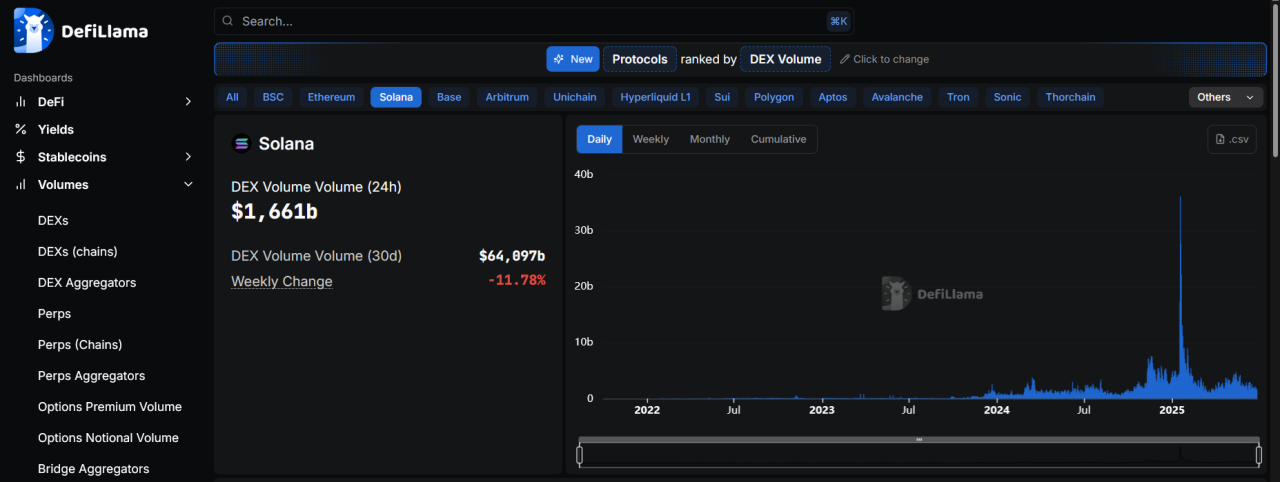
Task: Click the $1,661b 24h volume value
Action: (x=275, y=211)
